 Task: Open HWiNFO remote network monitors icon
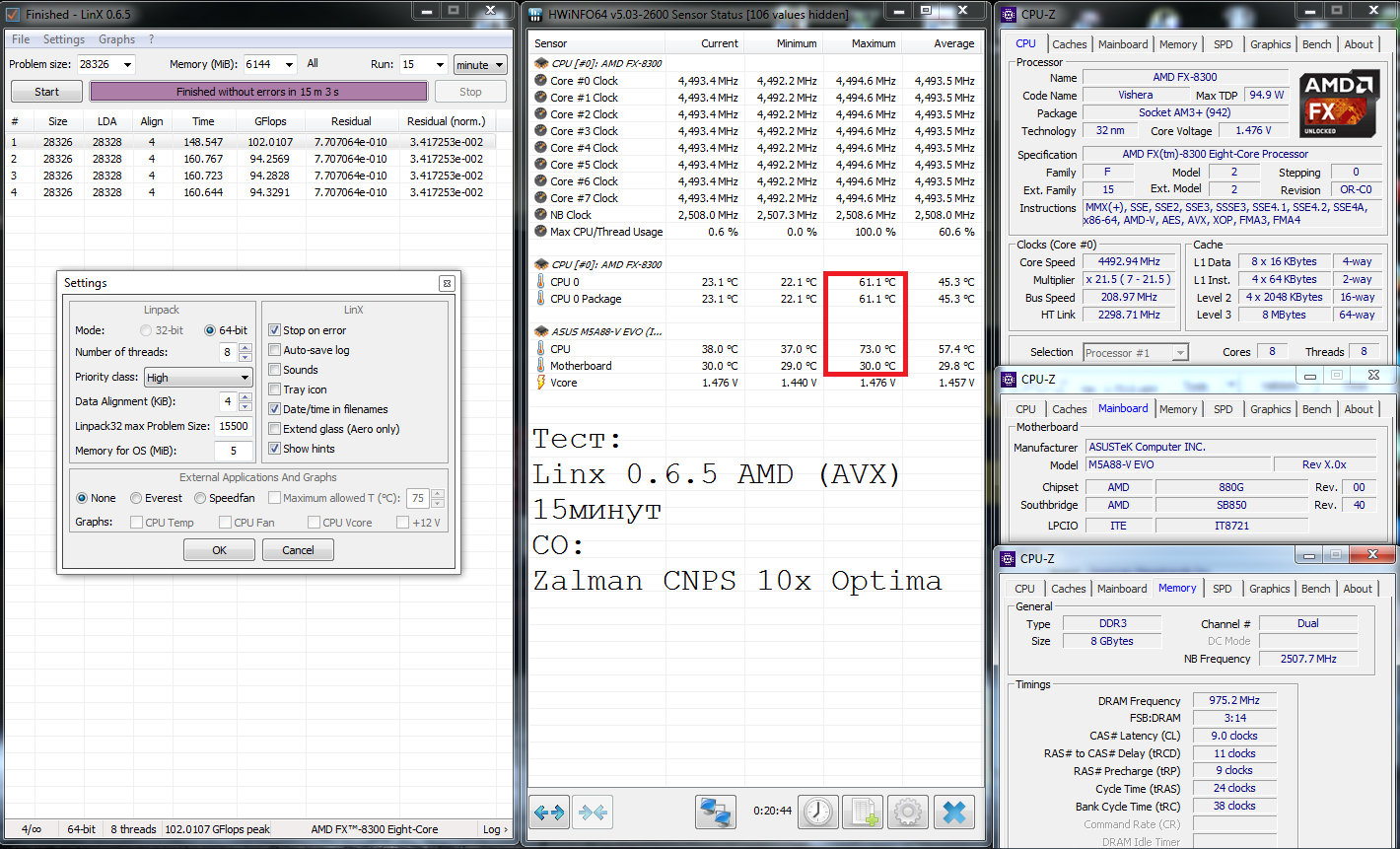tap(716, 813)
